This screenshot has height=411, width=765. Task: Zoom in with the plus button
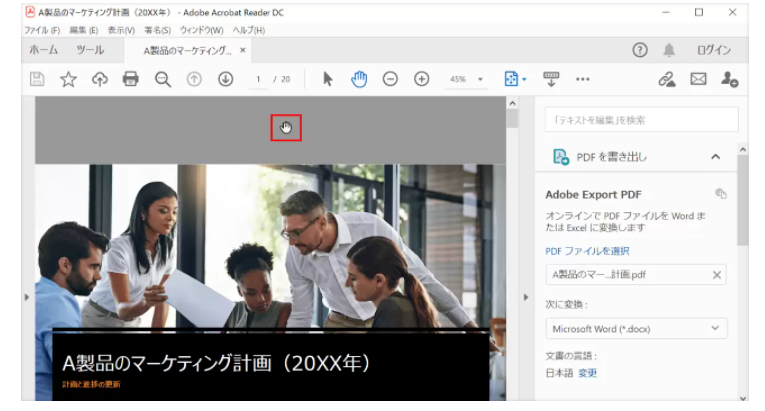[x=421, y=79]
